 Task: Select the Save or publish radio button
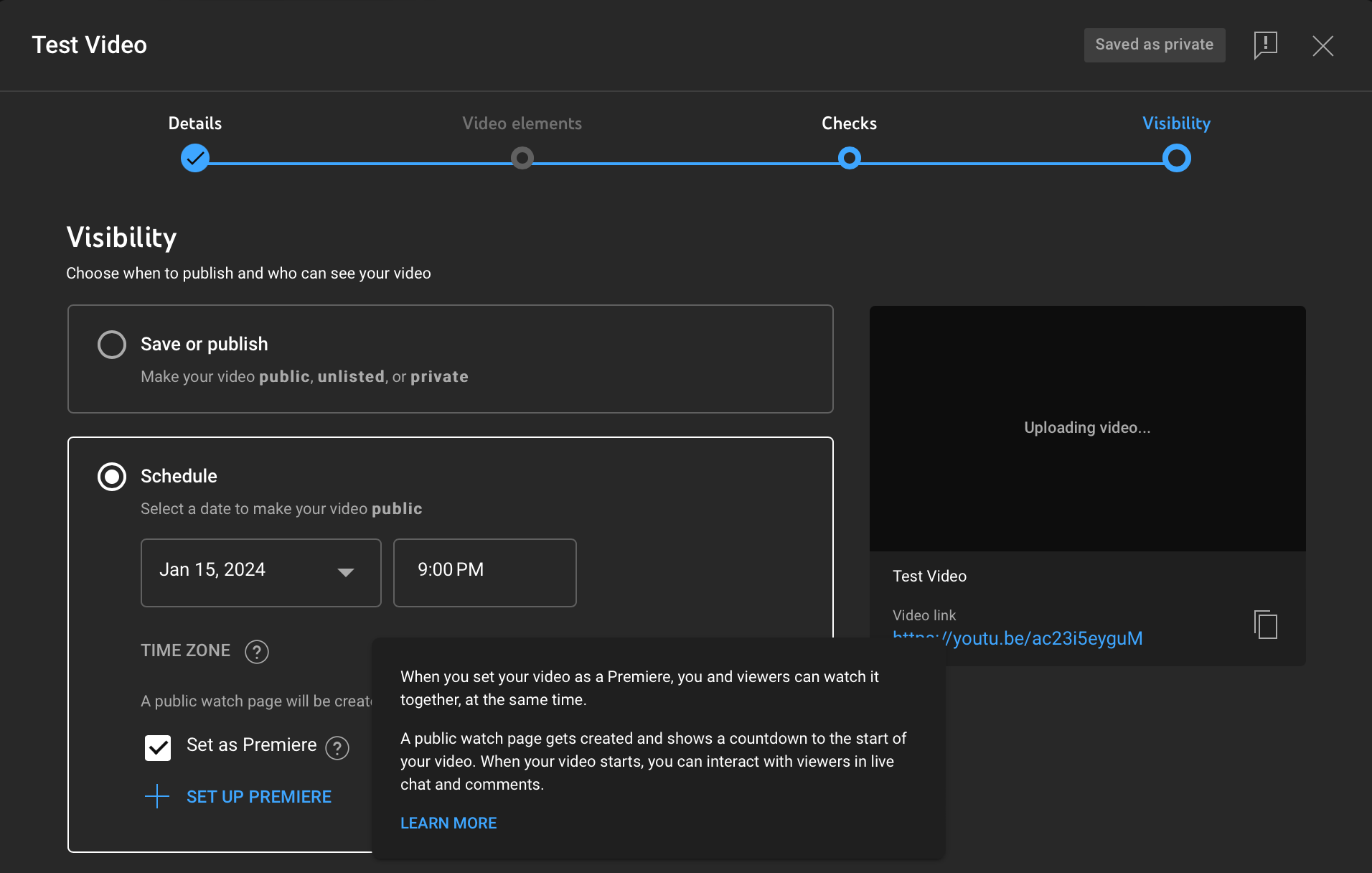tap(112, 345)
